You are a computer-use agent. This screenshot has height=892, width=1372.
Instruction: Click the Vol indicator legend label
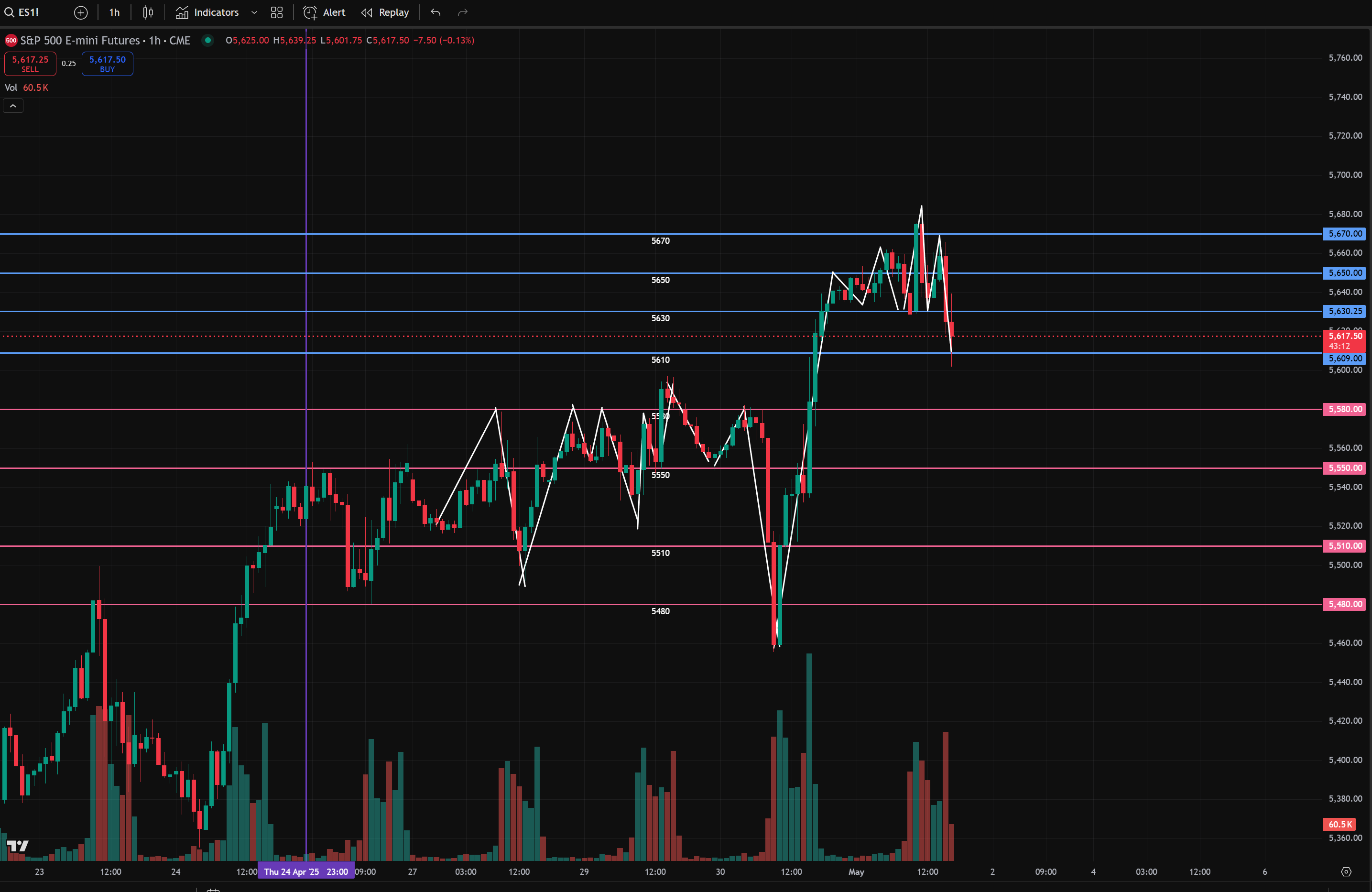click(11, 87)
